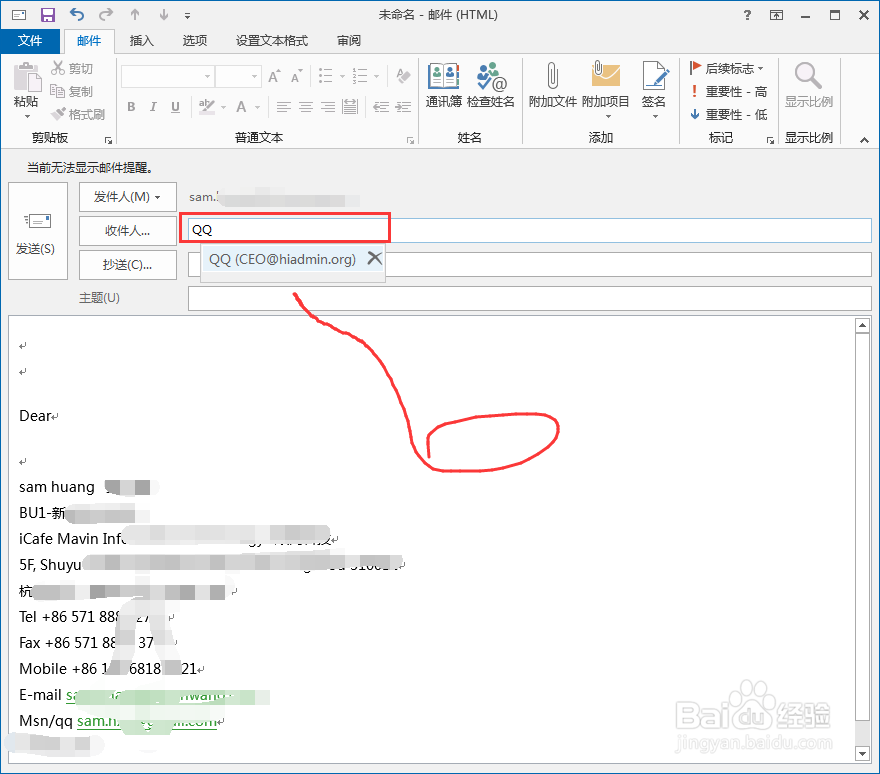Click the recipient field containing QQ
880x774 pixels.
point(529,230)
